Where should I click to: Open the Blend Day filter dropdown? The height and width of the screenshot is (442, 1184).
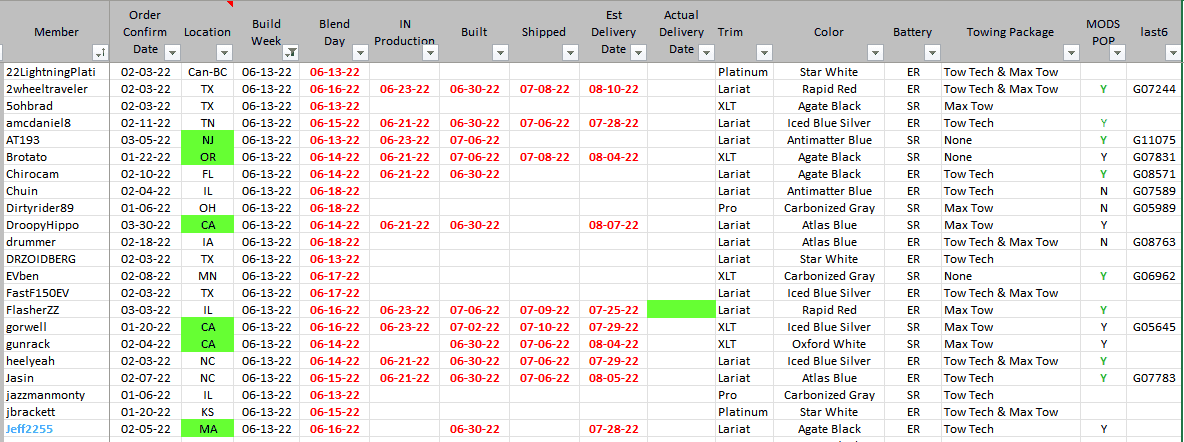[359, 52]
